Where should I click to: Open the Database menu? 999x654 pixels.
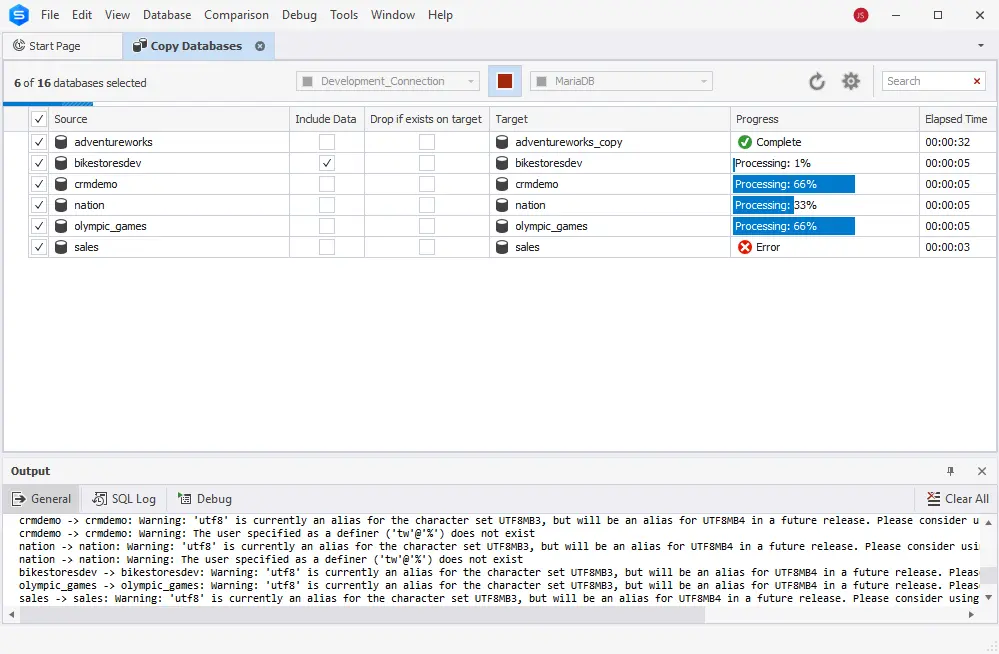166,15
